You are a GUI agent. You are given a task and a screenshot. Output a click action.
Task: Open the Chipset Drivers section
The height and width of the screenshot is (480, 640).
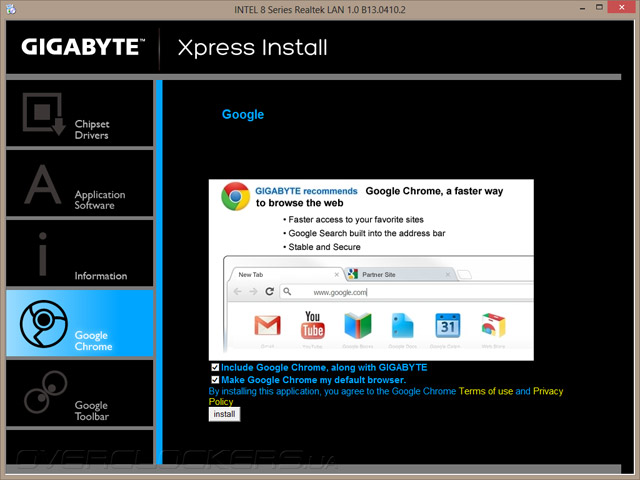pyautogui.click(x=80, y=113)
